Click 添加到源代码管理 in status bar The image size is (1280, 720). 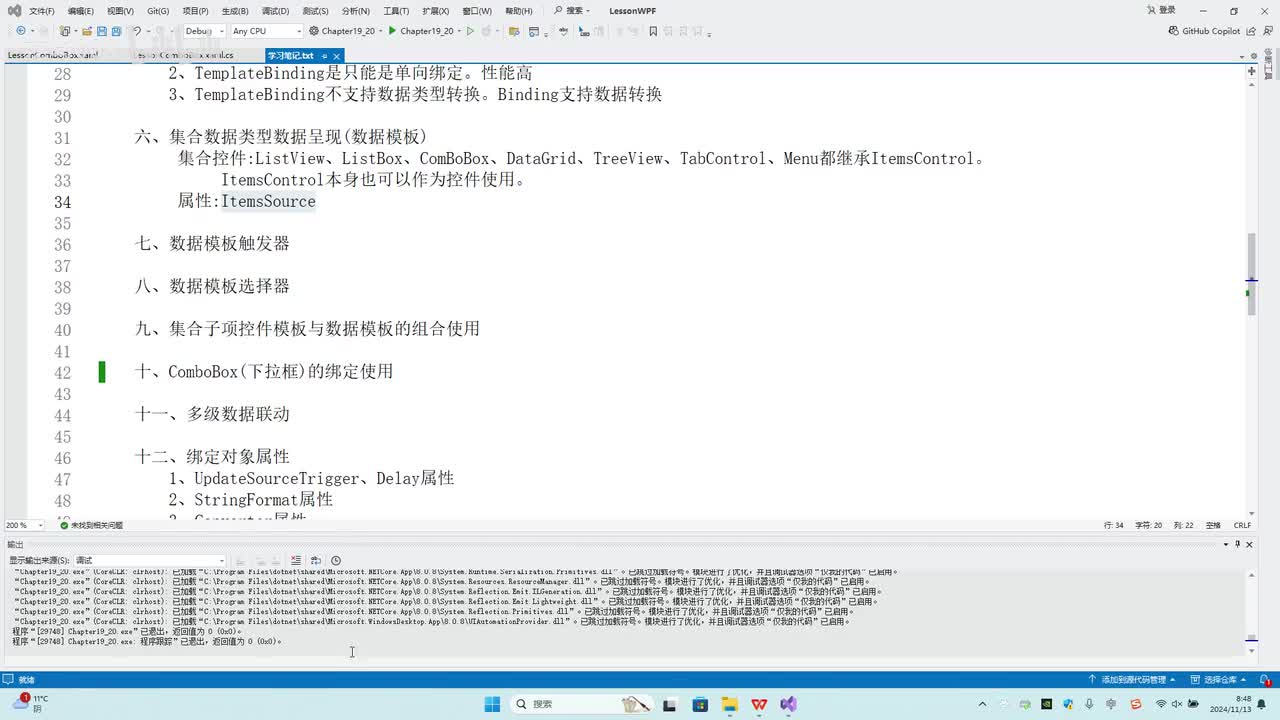pyautogui.click(x=1131, y=680)
